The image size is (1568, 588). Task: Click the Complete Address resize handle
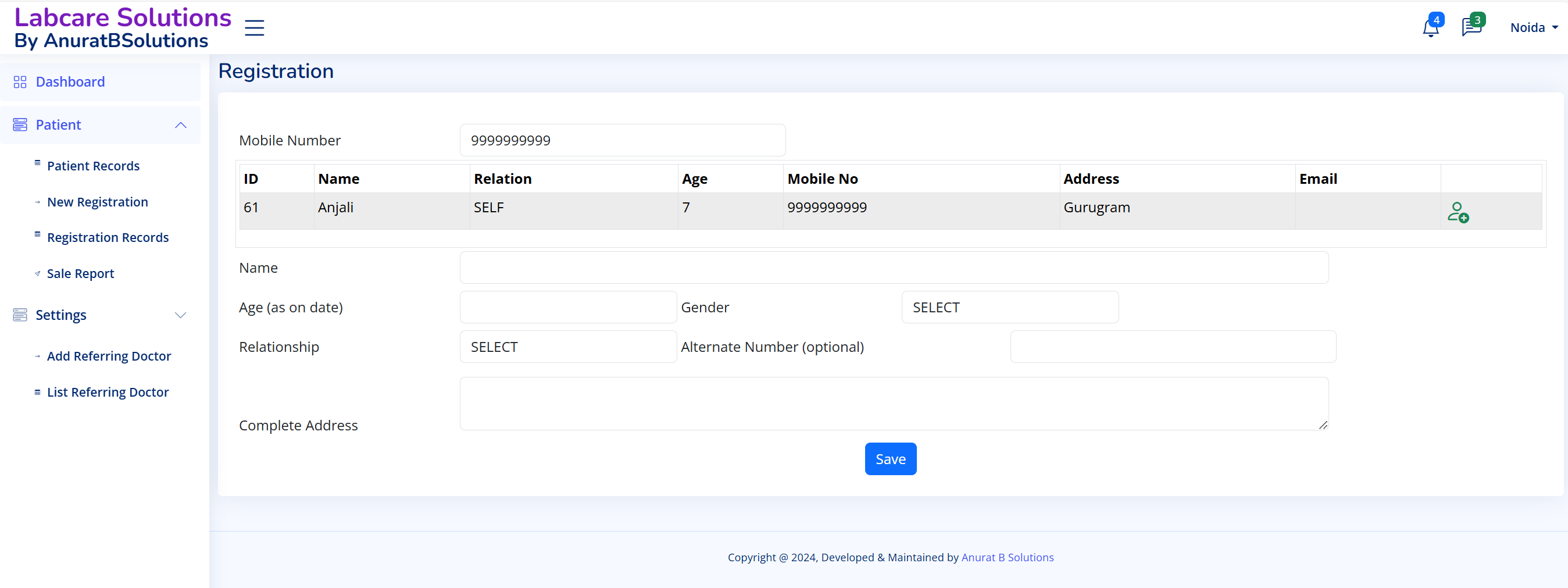click(x=1323, y=425)
